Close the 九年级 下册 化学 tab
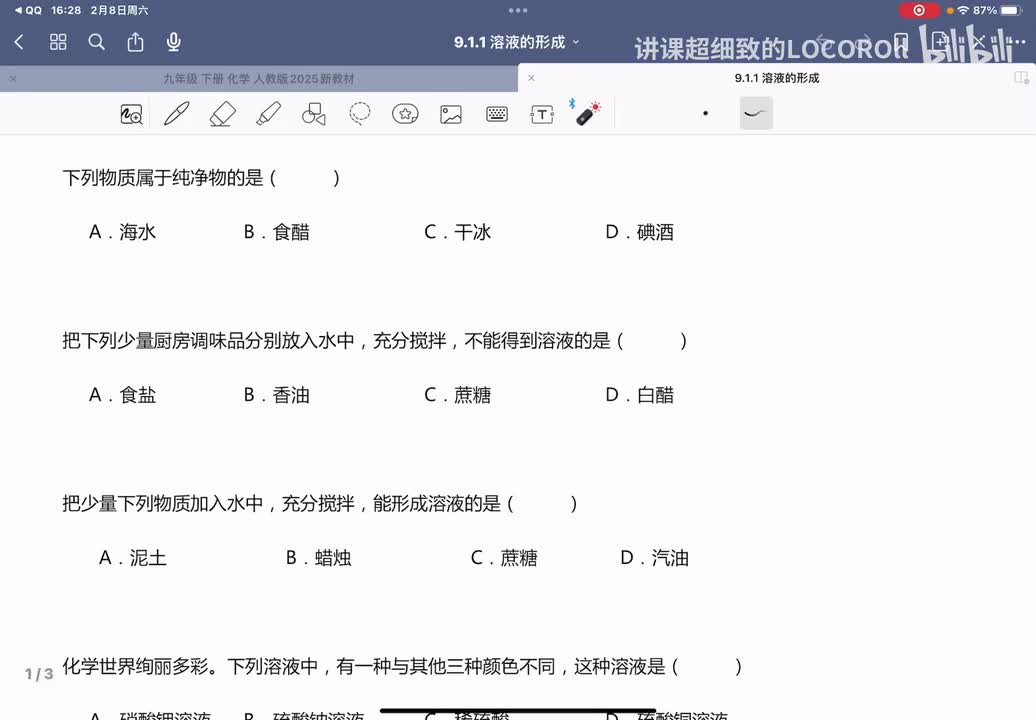This screenshot has width=1036, height=720. click(x=13, y=79)
